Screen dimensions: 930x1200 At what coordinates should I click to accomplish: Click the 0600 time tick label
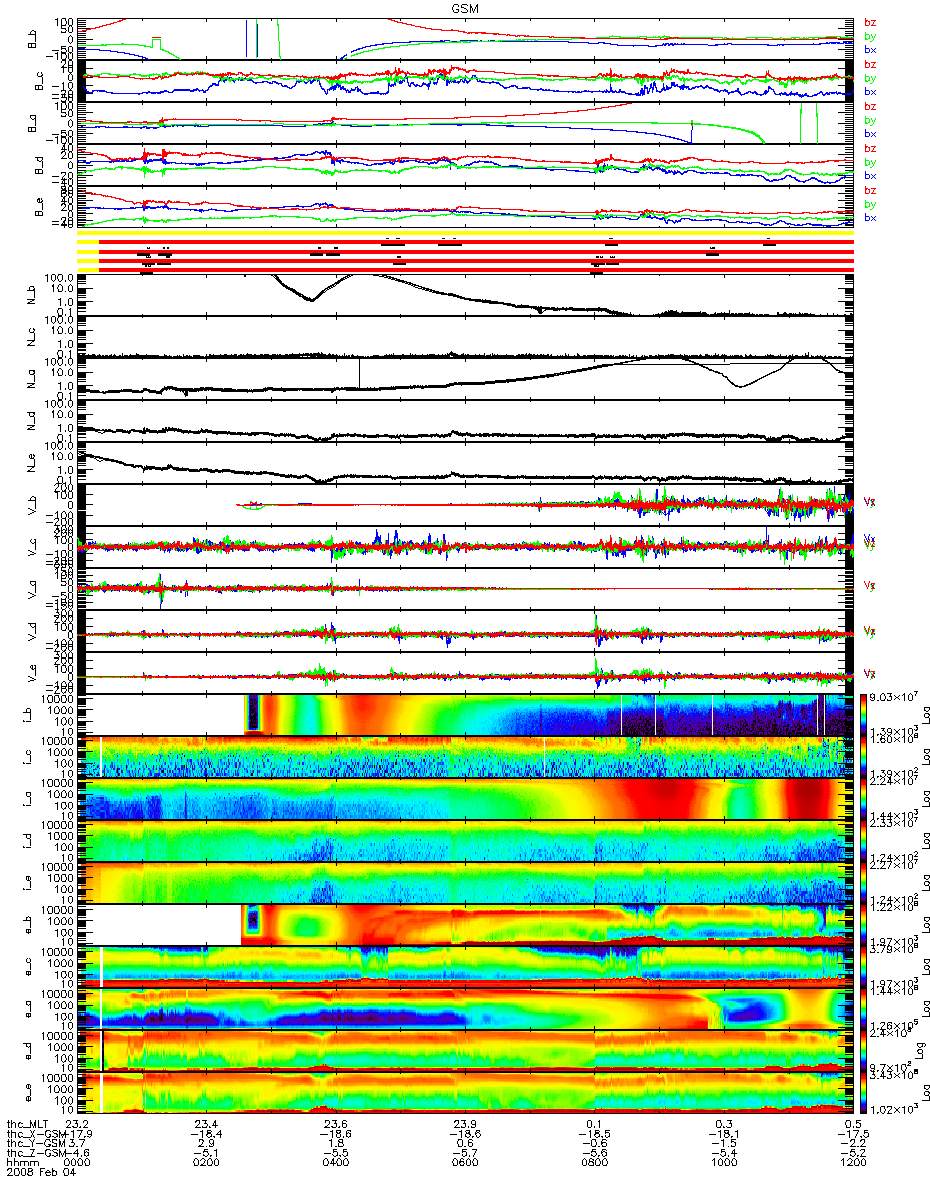(466, 1163)
